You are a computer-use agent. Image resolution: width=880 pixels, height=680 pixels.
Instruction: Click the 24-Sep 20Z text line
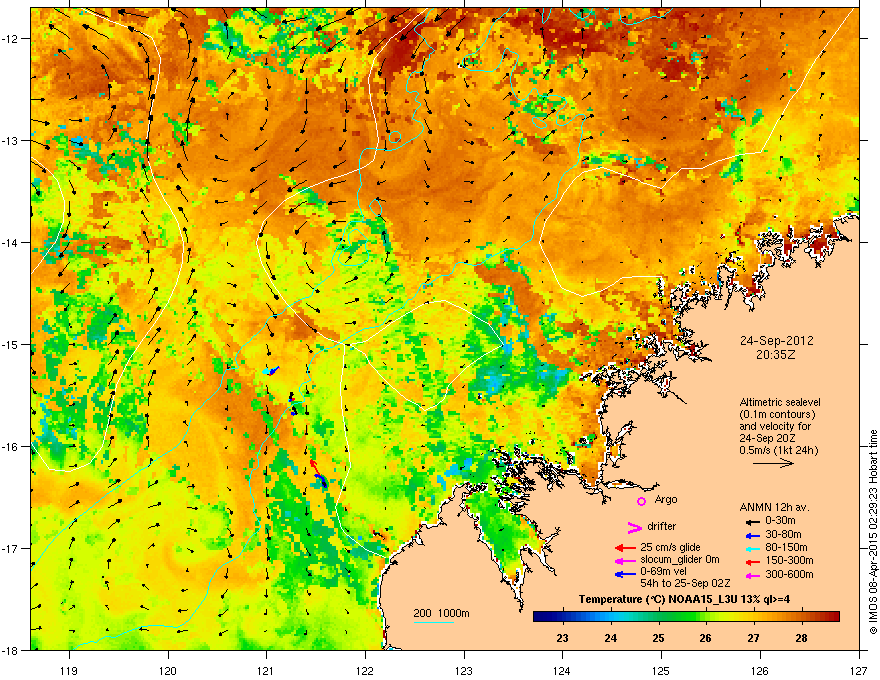pos(767,438)
